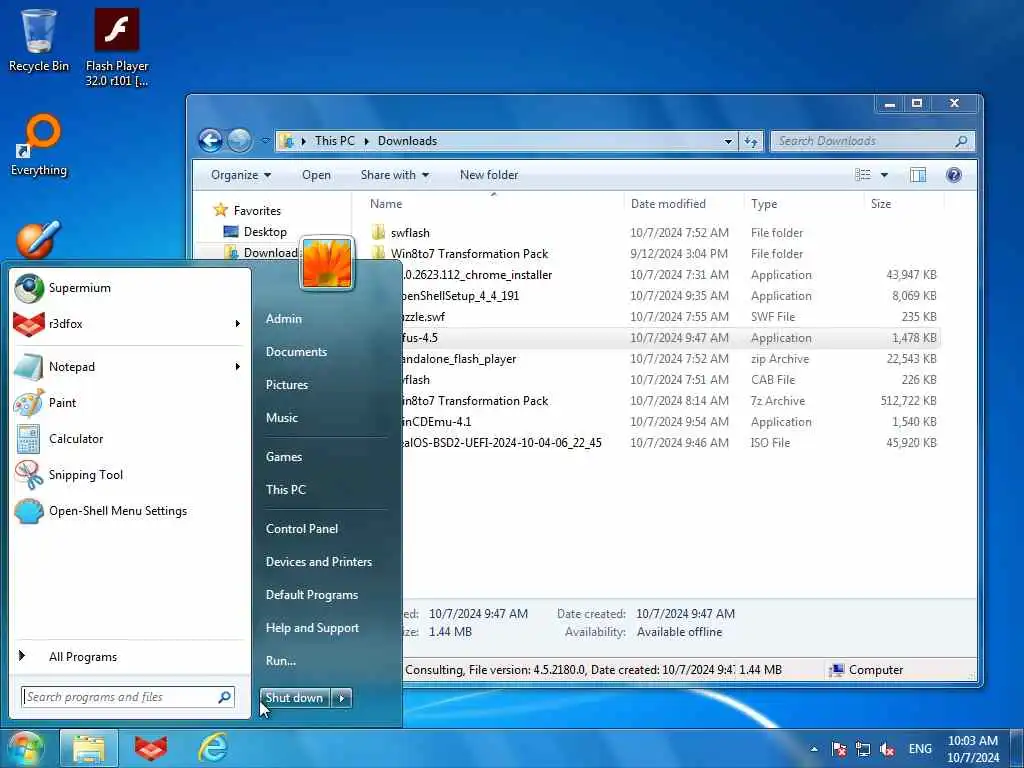The width and height of the screenshot is (1024, 768).
Task: Open Internet Explorer from the taskbar
Action: click(213, 748)
